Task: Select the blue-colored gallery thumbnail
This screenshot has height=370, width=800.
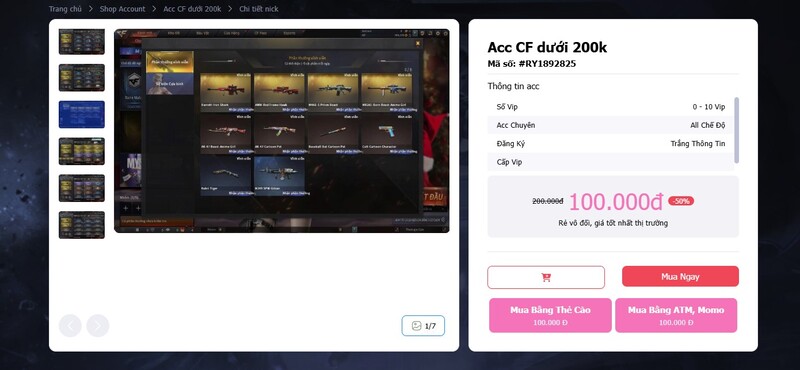Action: point(82,114)
